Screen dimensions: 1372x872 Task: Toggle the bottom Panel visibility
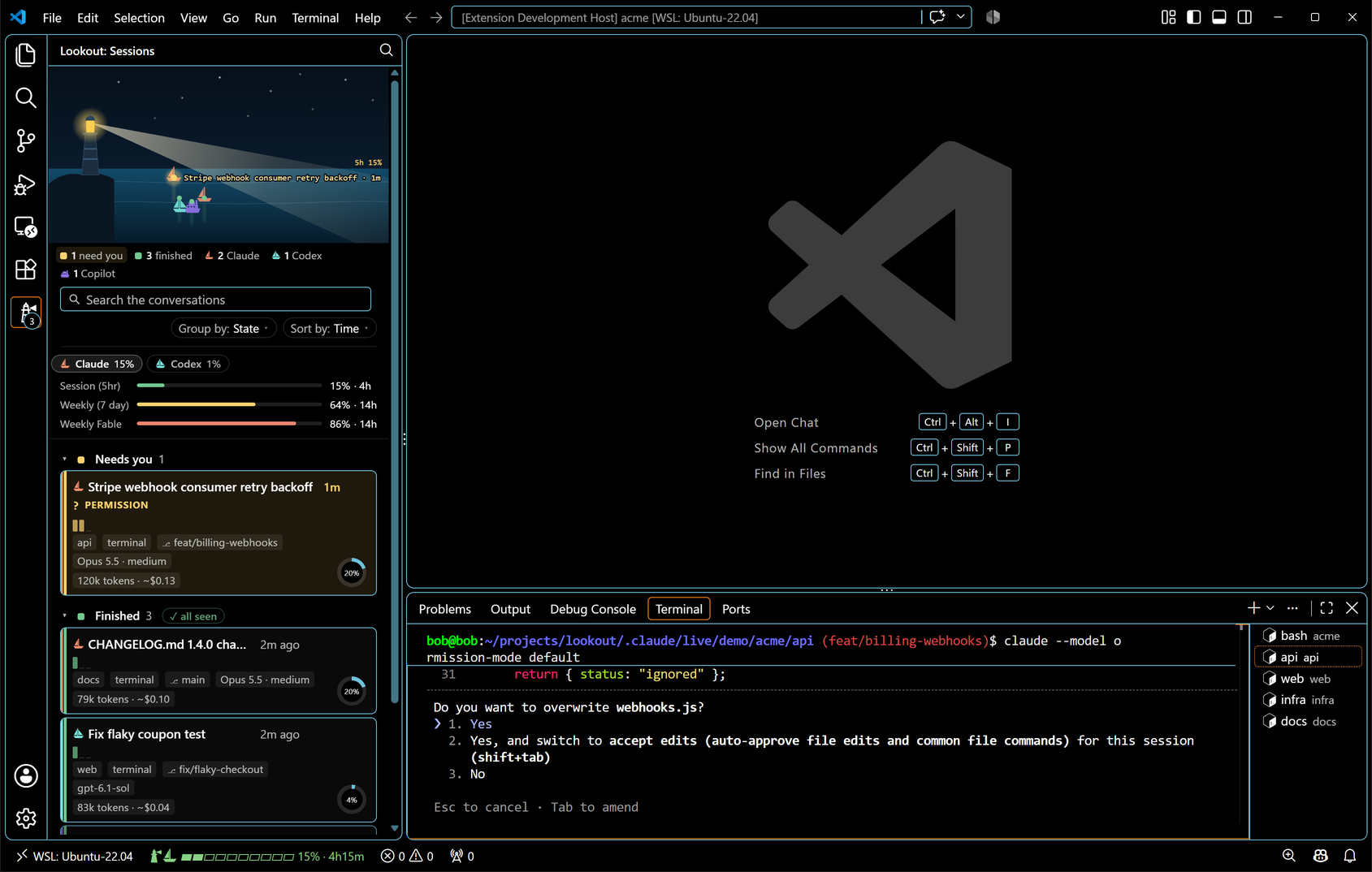pos(1218,17)
